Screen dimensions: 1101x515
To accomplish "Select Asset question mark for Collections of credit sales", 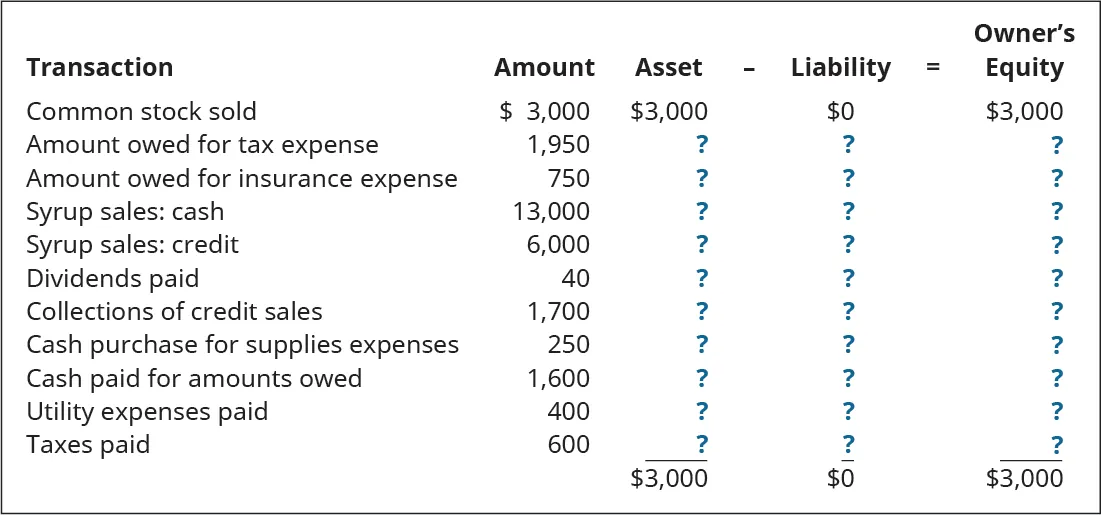I will click(702, 311).
